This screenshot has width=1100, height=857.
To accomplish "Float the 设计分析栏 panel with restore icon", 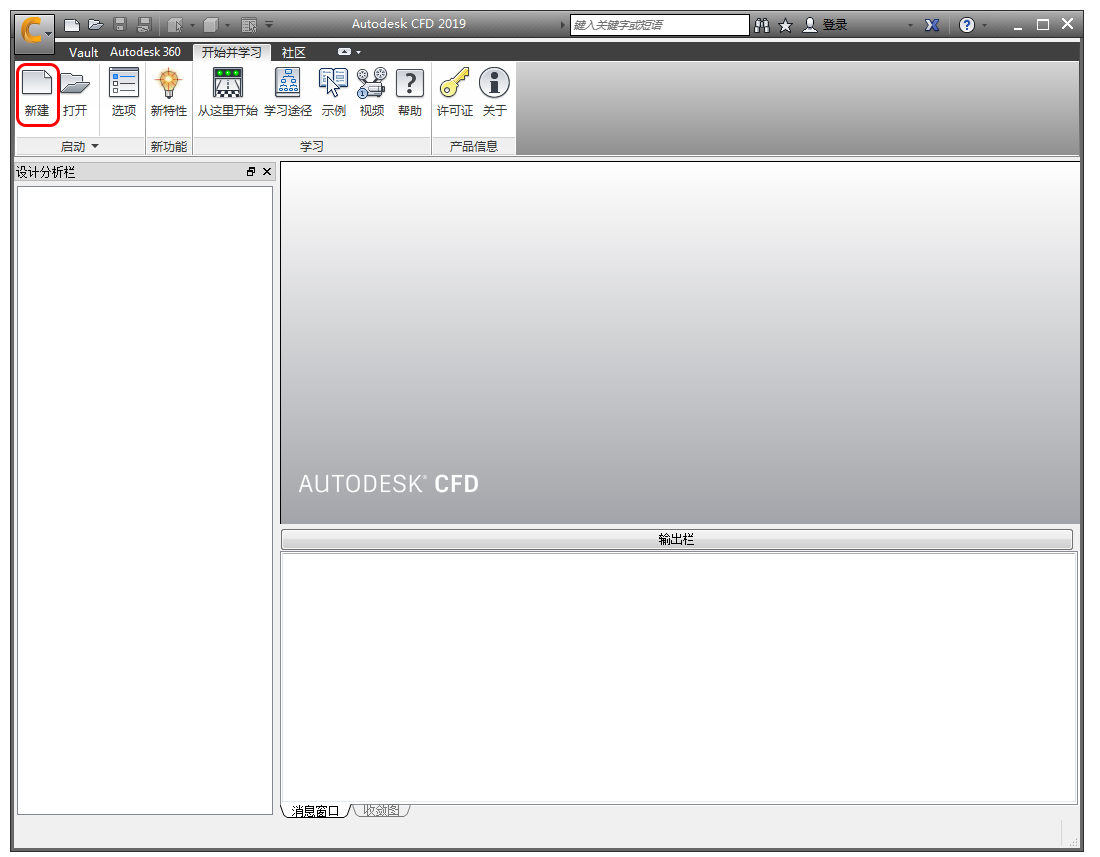I will pyautogui.click(x=250, y=172).
